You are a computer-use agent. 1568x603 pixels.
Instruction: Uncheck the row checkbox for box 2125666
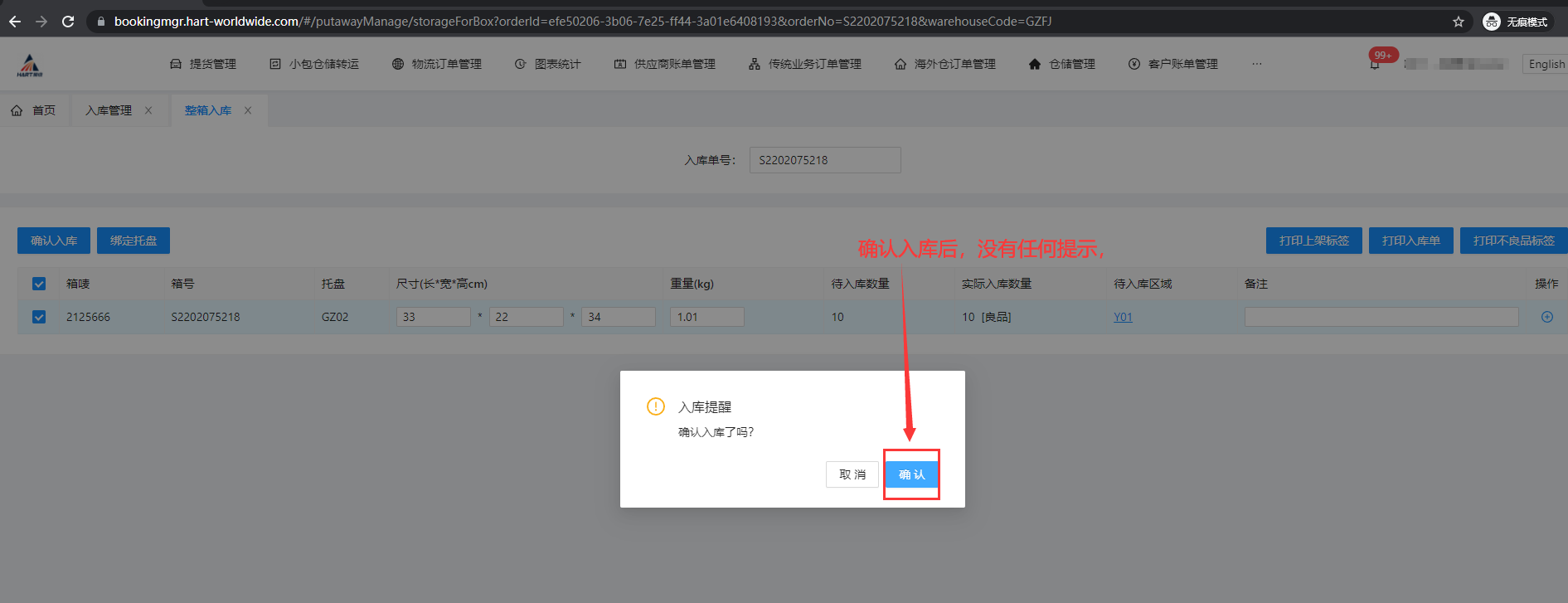click(x=39, y=317)
